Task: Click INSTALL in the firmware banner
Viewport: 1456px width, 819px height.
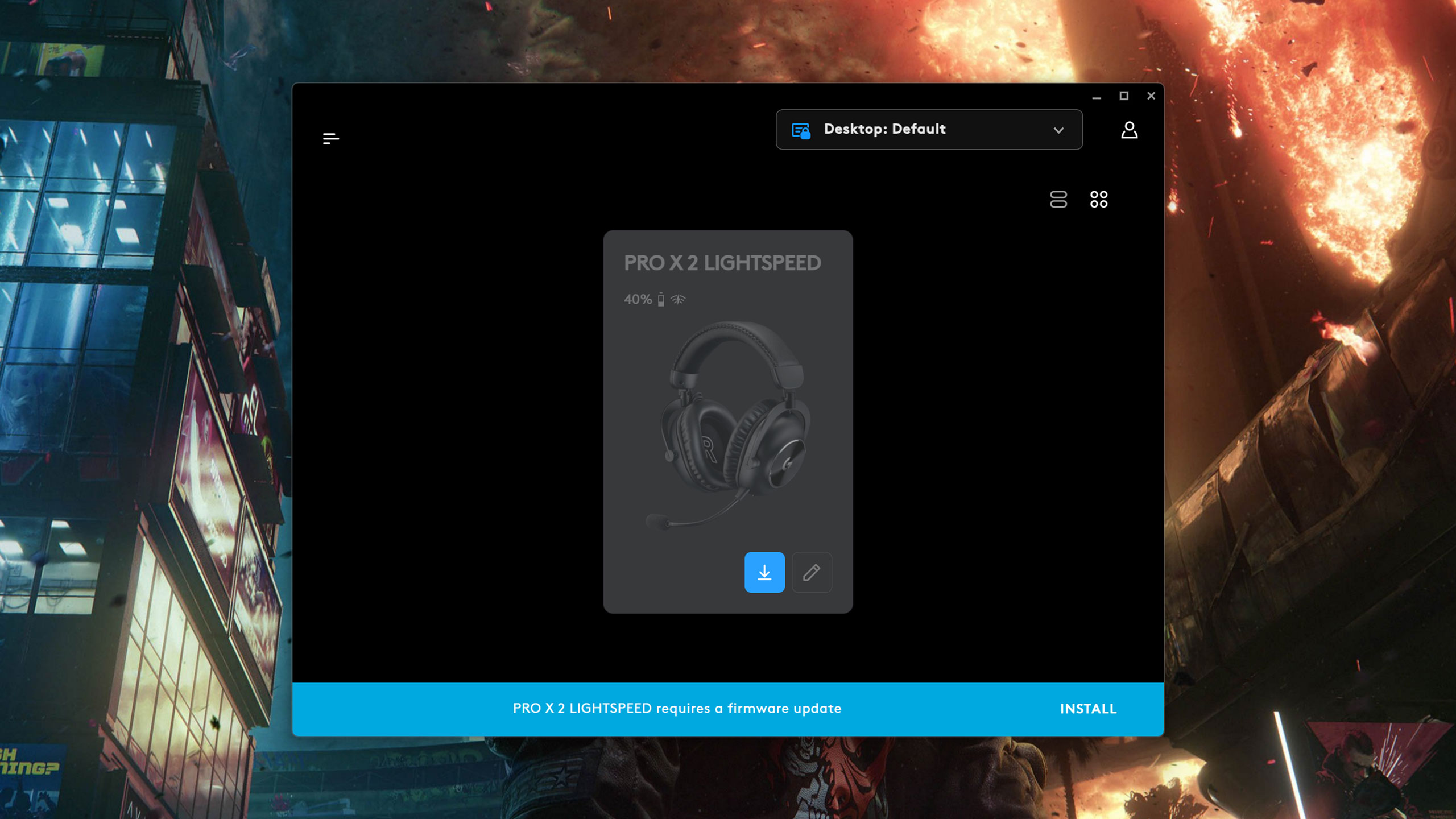Action: pyautogui.click(x=1088, y=709)
